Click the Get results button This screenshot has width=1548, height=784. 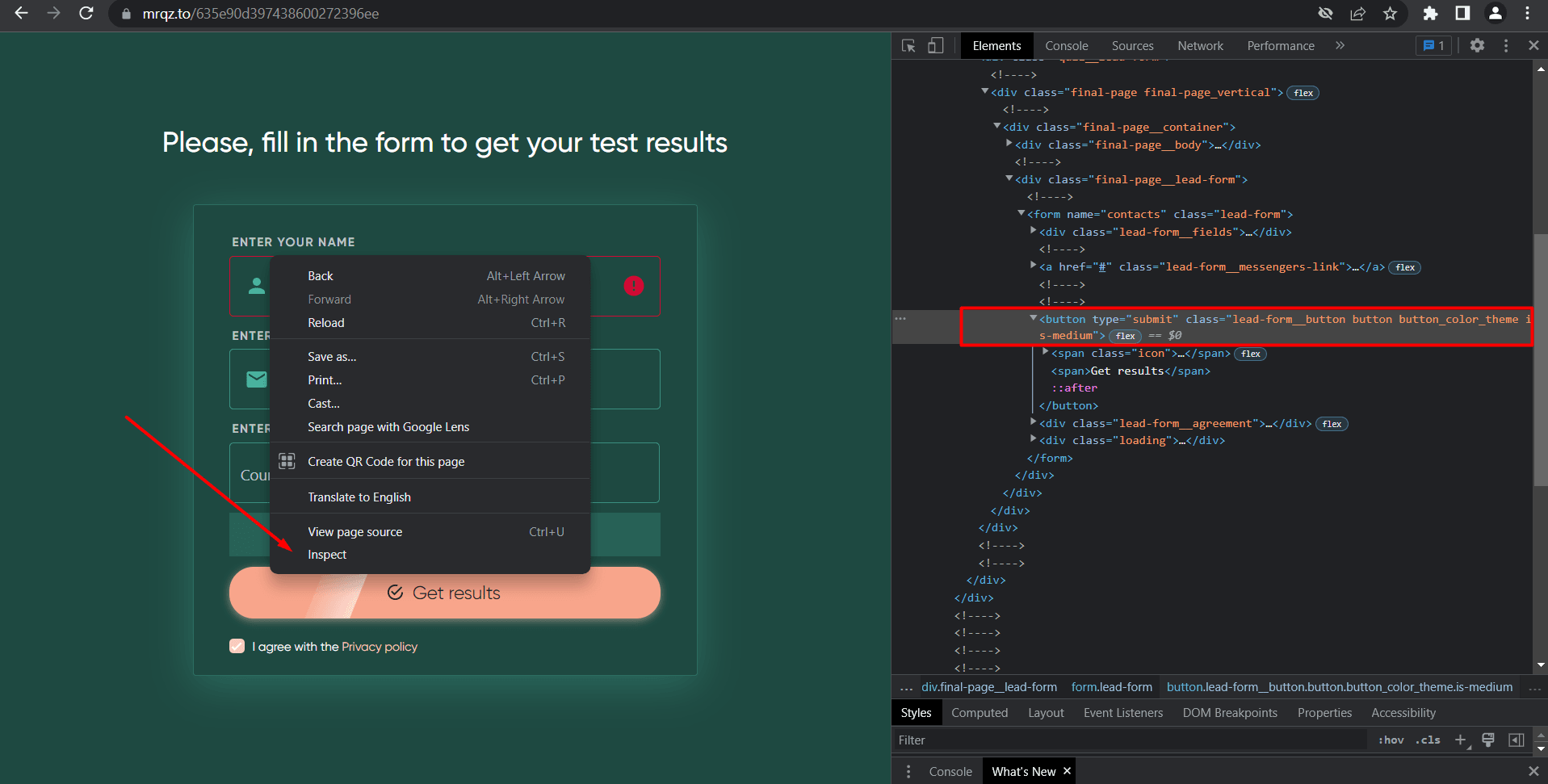(x=445, y=593)
